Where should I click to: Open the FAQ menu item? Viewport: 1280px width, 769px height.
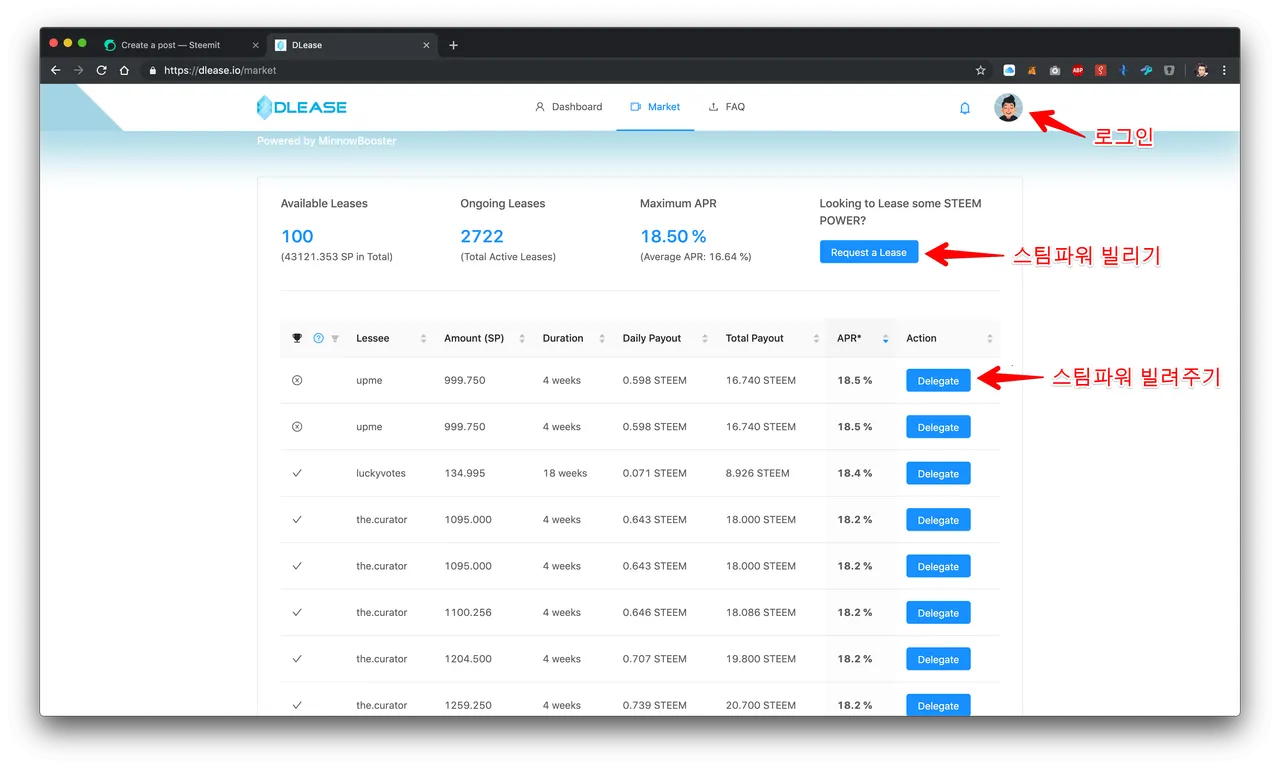tap(727, 107)
